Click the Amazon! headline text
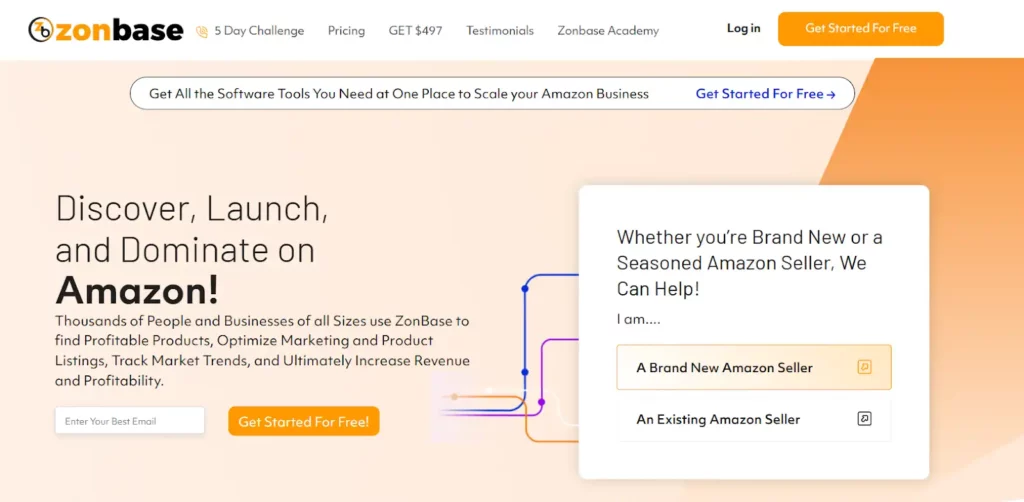The height and width of the screenshot is (502, 1024). (x=137, y=290)
